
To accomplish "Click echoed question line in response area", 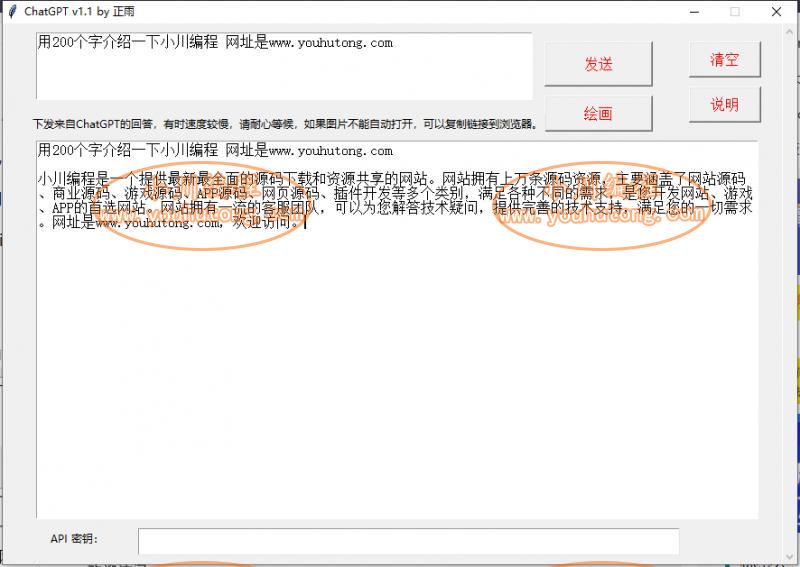I will (215, 150).
